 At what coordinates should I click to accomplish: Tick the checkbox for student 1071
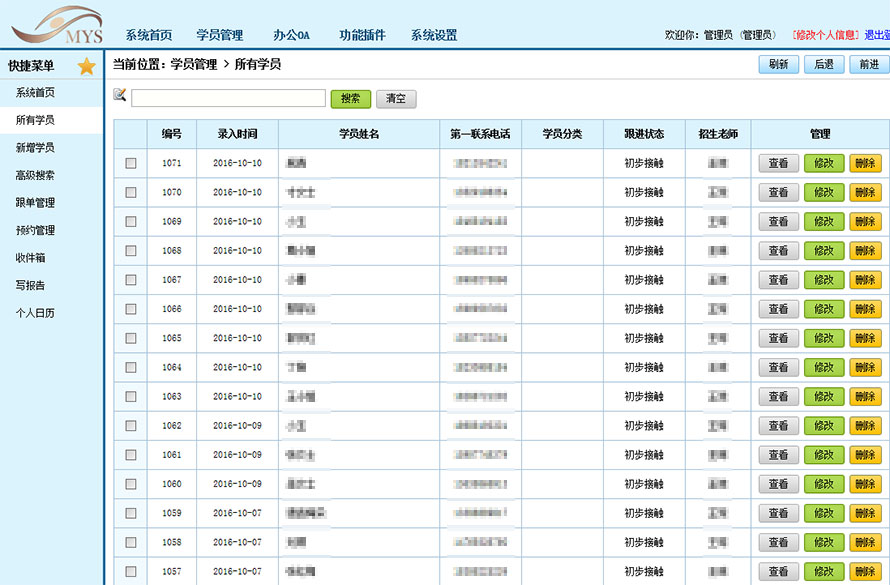click(131, 163)
